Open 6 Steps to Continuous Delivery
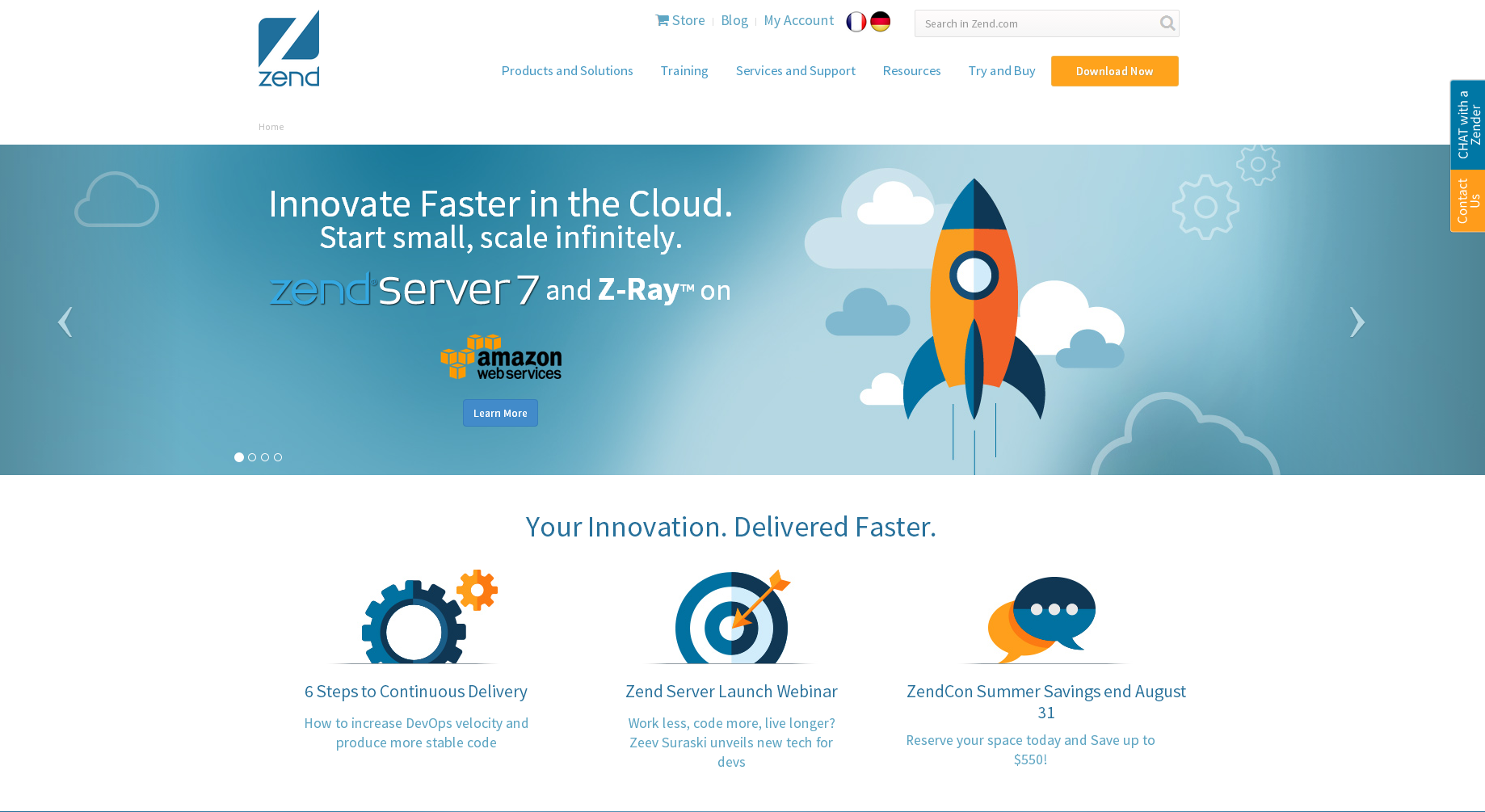The height and width of the screenshot is (812, 1485). 416,692
